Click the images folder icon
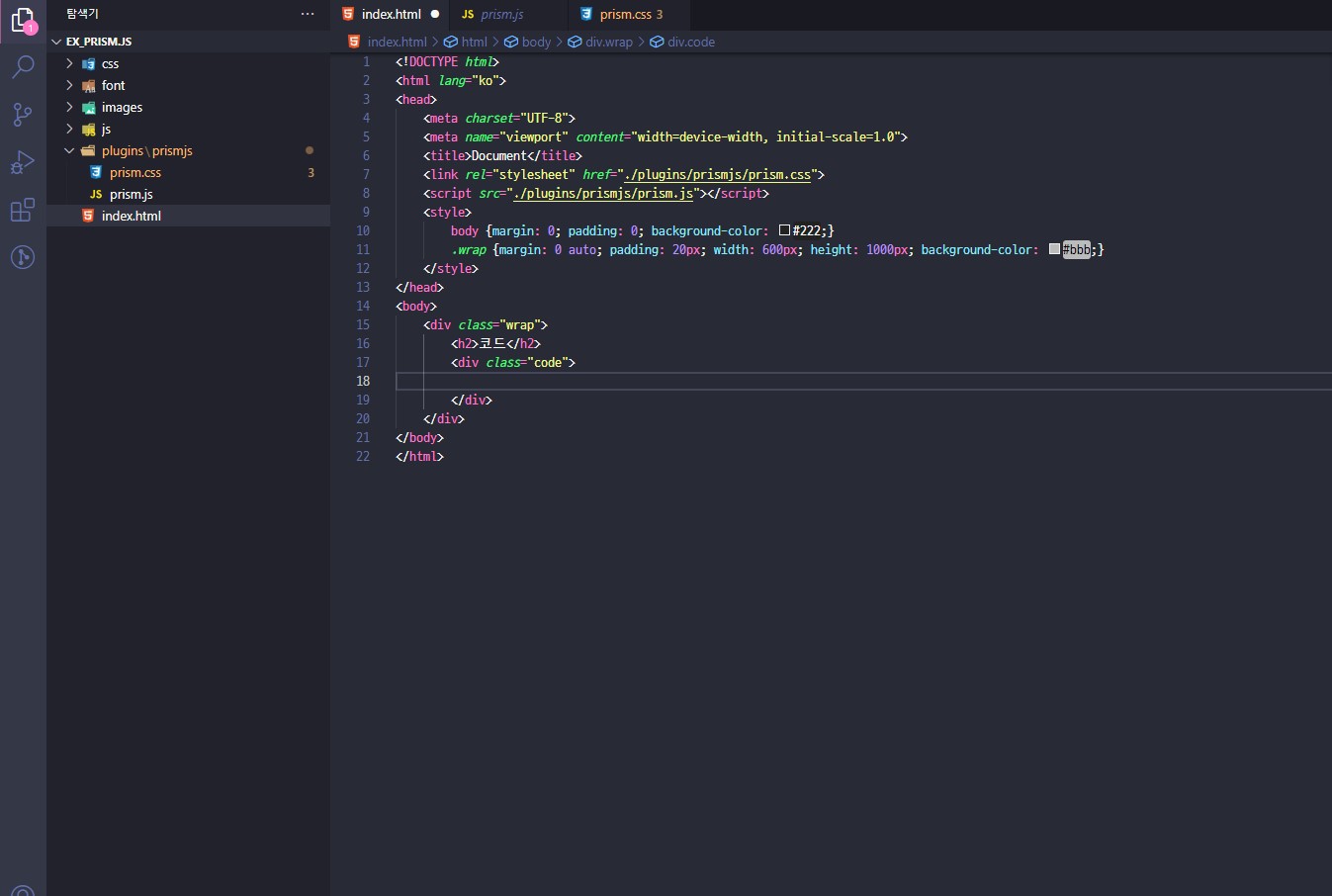This screenshot has width=1332, height=896. click(88, 107)
